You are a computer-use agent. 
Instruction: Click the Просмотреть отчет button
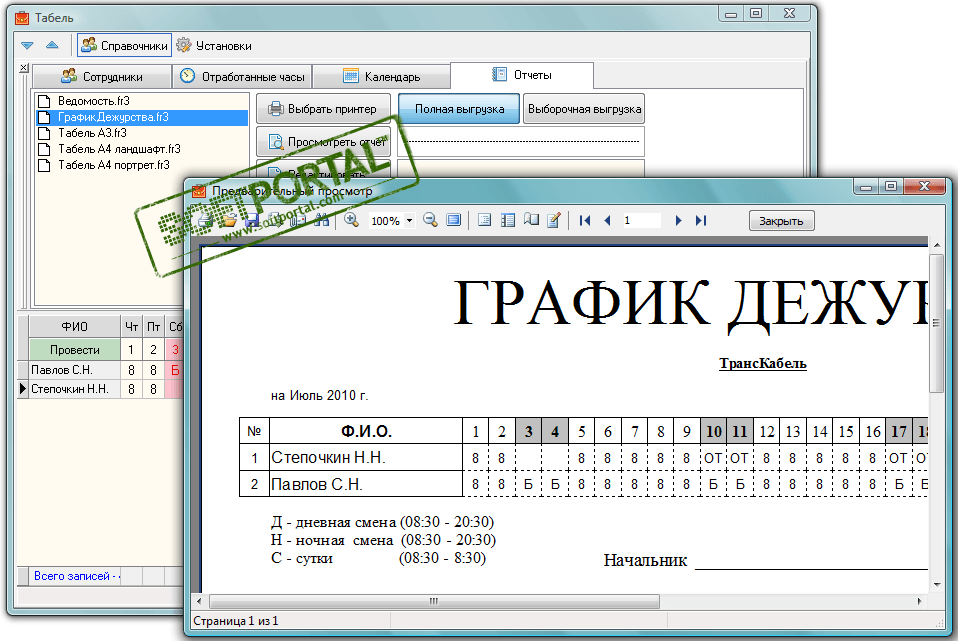pos(323,142)
